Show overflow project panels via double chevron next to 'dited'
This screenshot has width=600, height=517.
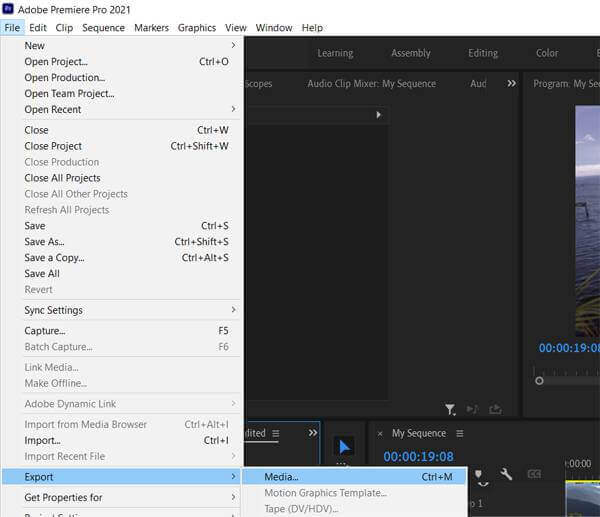coord(313,433)
